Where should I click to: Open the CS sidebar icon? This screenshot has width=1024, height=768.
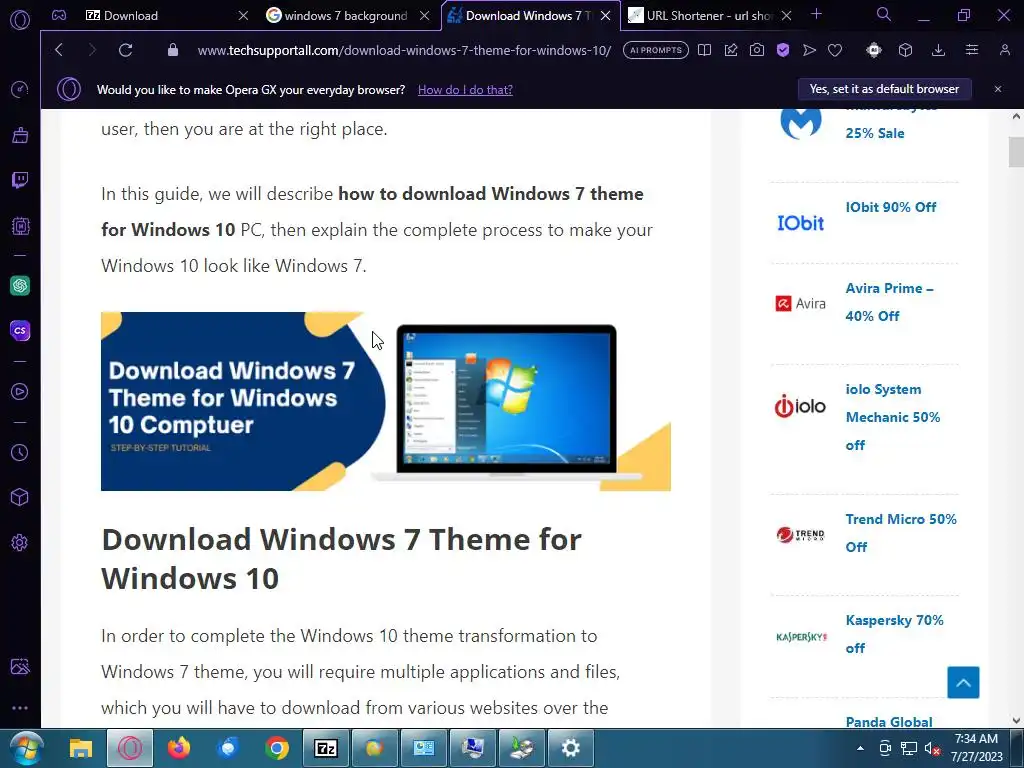20,330
